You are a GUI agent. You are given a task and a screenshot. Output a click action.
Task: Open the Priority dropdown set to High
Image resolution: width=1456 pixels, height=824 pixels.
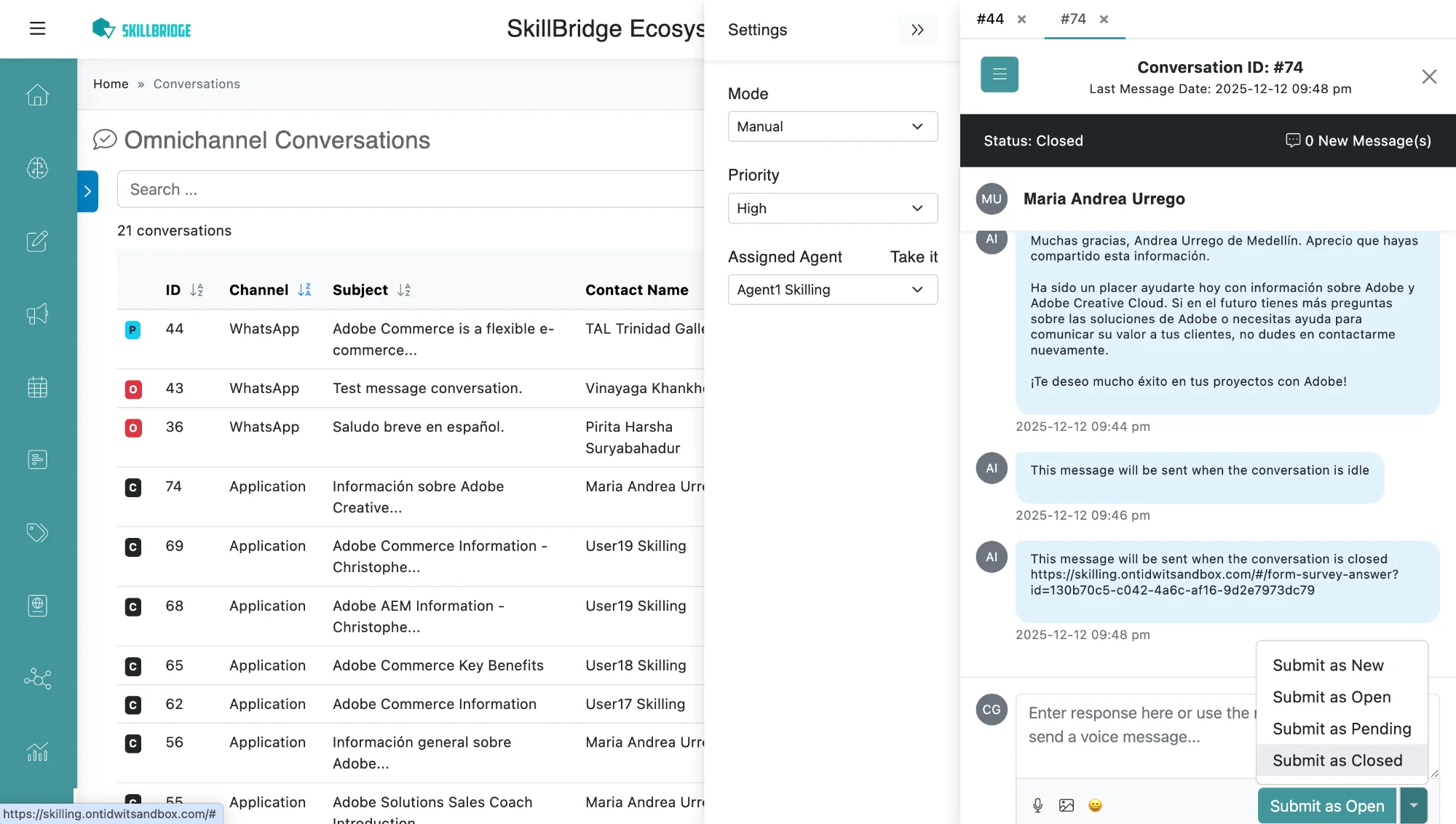[x=832, y=208]
